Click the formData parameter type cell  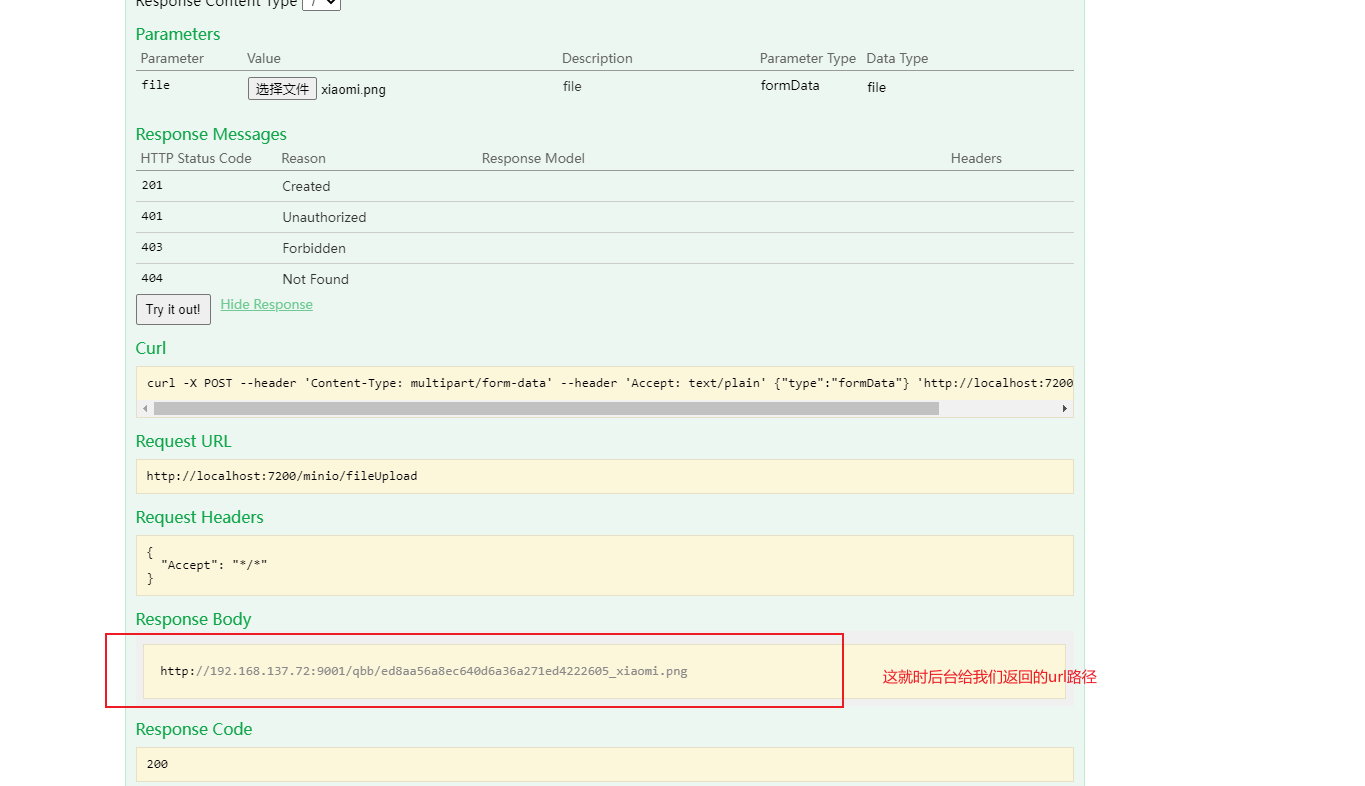790,85
